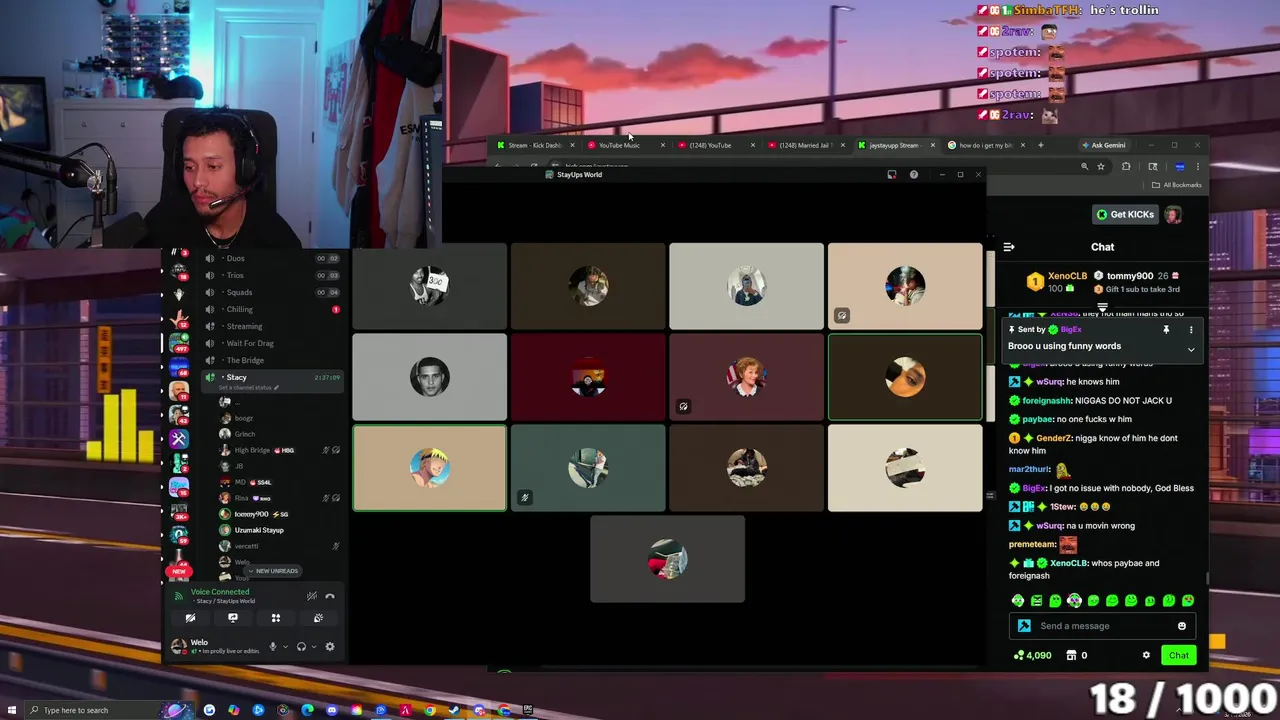This screenshot has width=1280, height=720.
Task: Join the Chilling voice channel
Action: (271, 309)
